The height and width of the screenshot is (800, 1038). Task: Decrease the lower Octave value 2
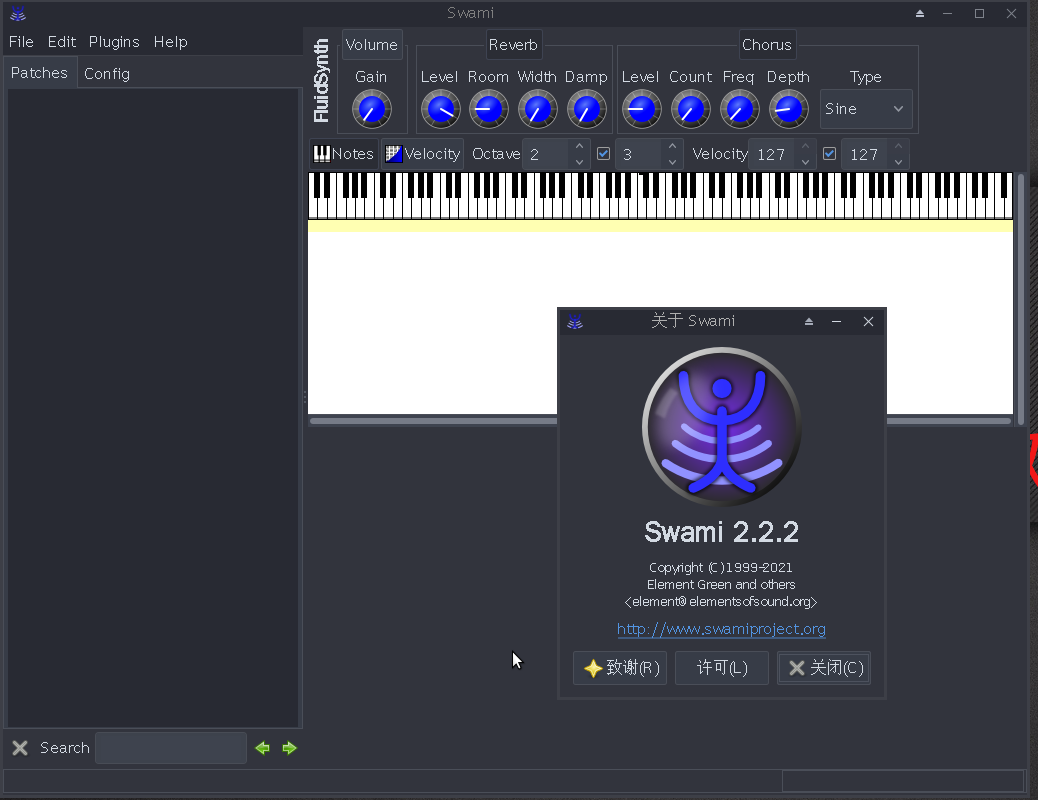(x=579, y=162)
